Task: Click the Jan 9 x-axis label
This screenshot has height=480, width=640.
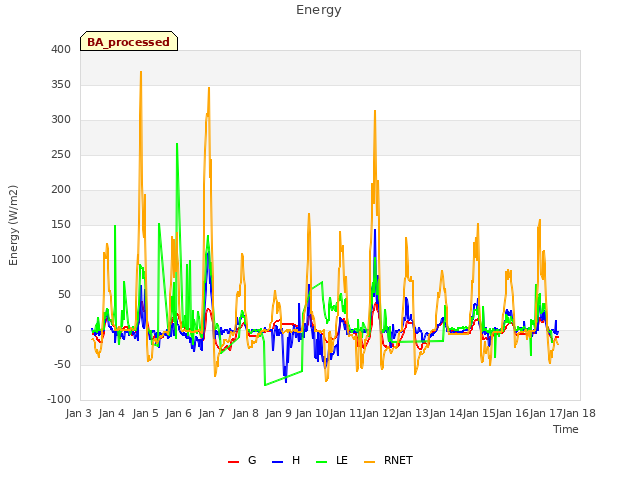Action: pyautogui.click(x=278, y=413)
